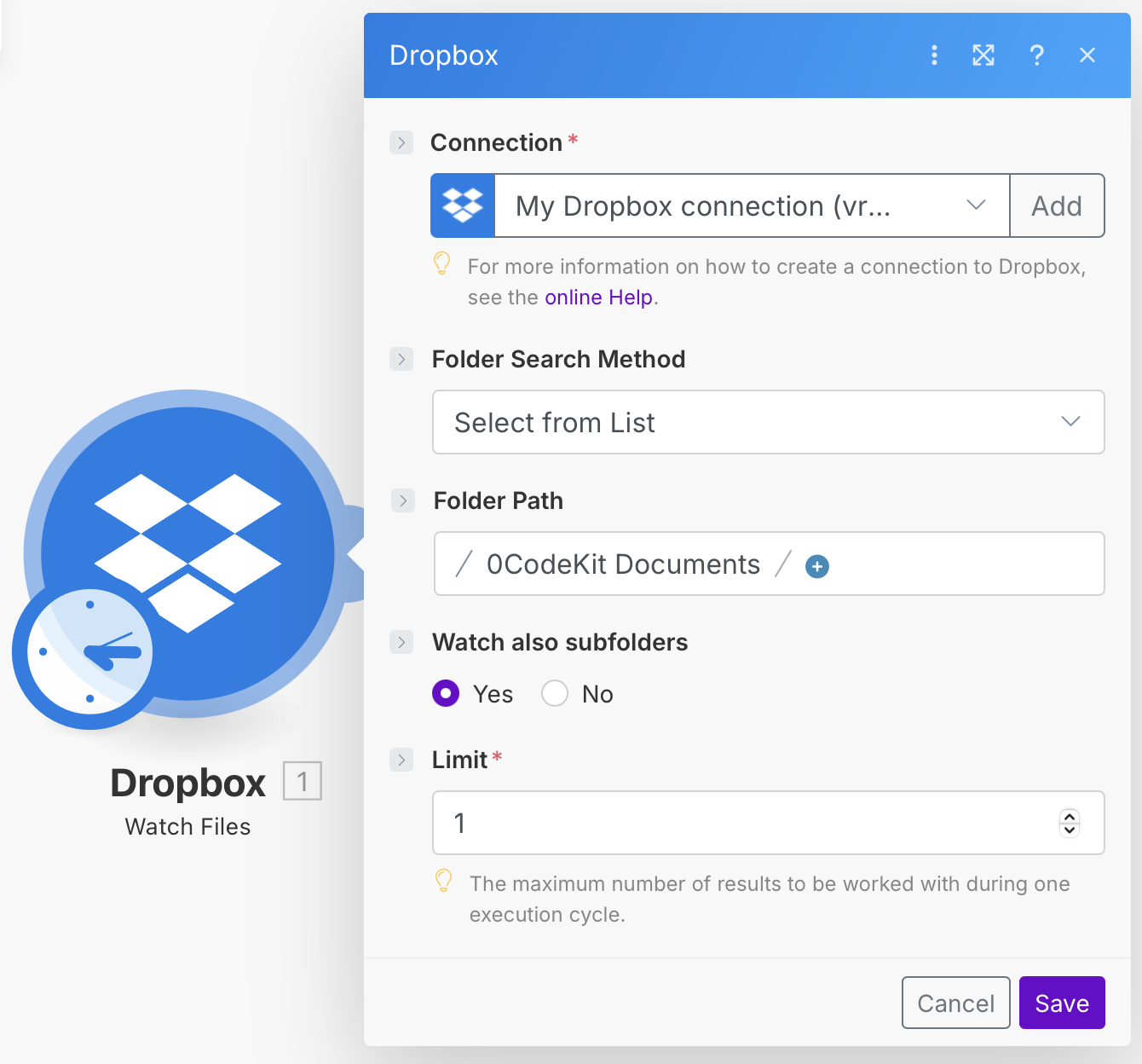Image resolution: width=1142 pixels, height=1064 pixels.
Task: Select No for Watch also subfolders
Action: point(555,693)
